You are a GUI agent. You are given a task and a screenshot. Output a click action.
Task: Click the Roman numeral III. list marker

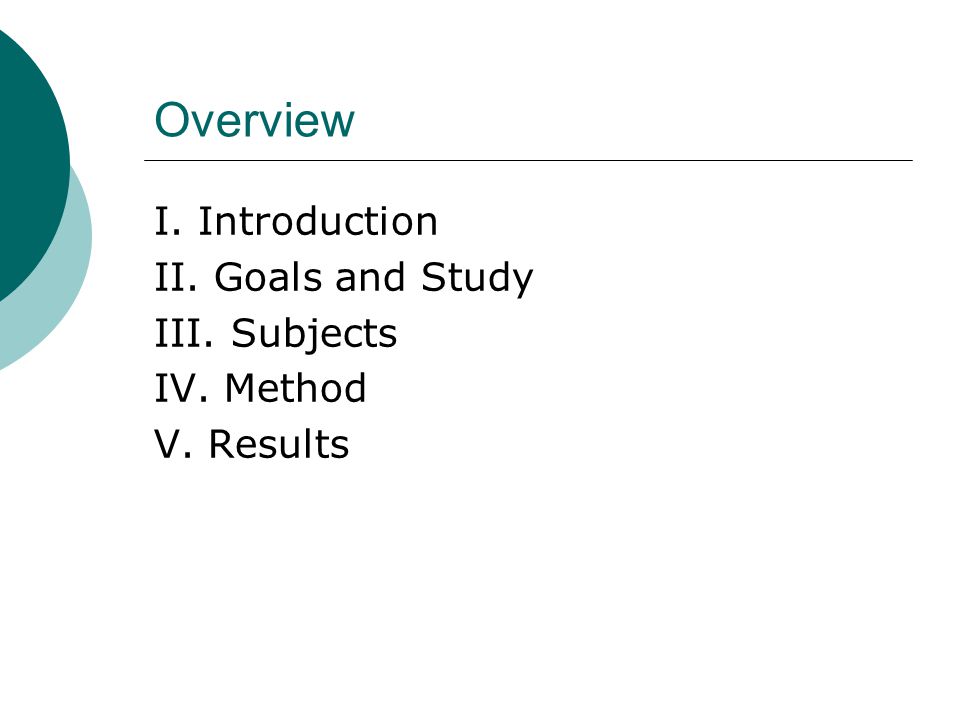click(x=184, y=333)
